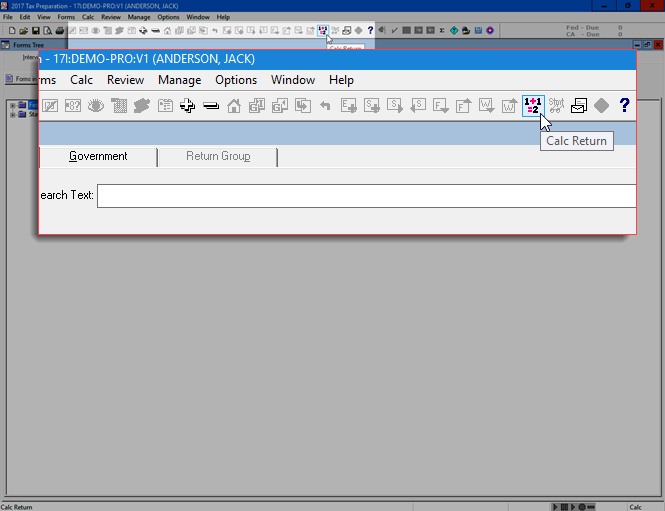Open the View menu
This screenshot has height=511, width=665.
pos(44,17)
